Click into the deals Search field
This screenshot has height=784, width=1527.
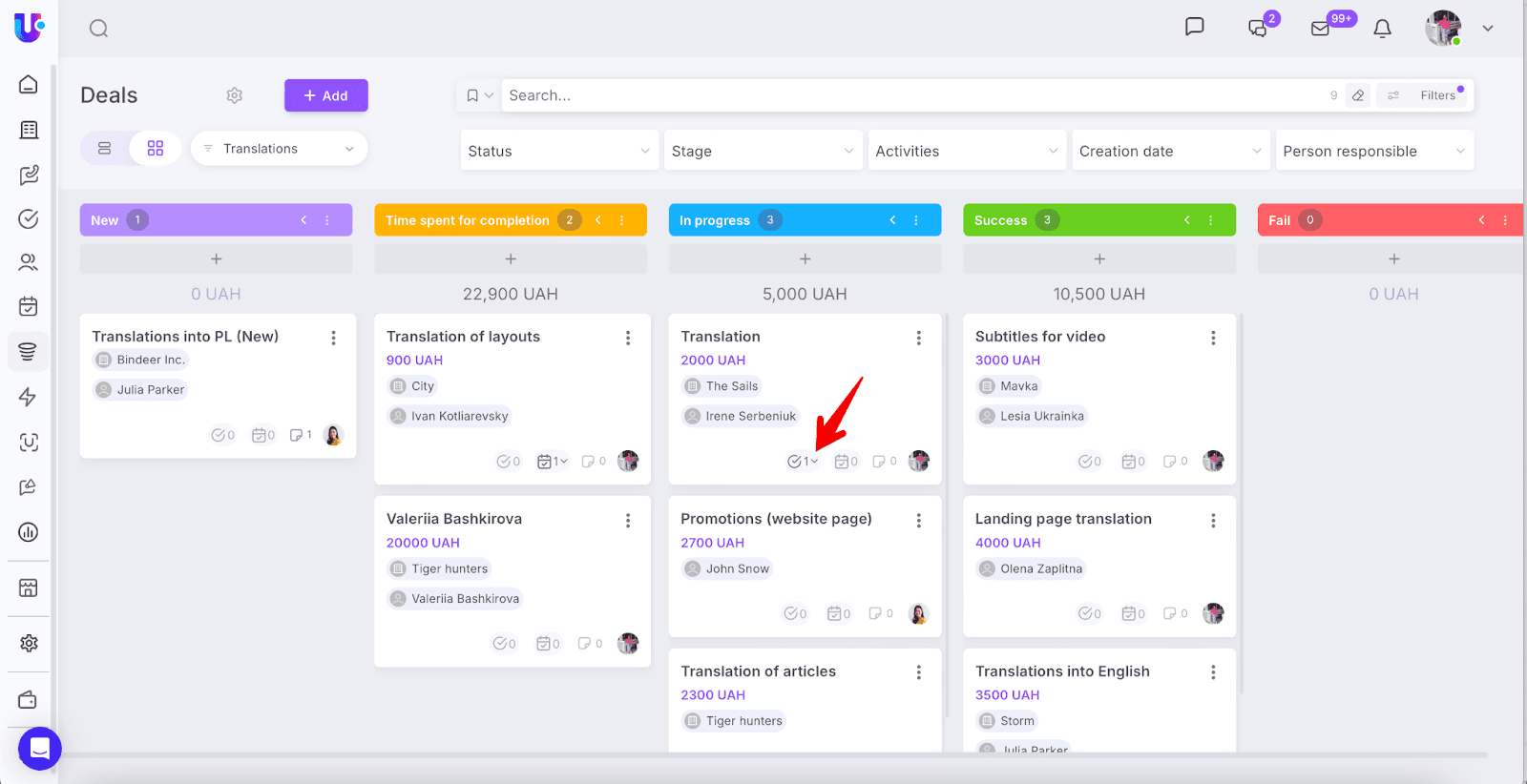tap(907, 95)
